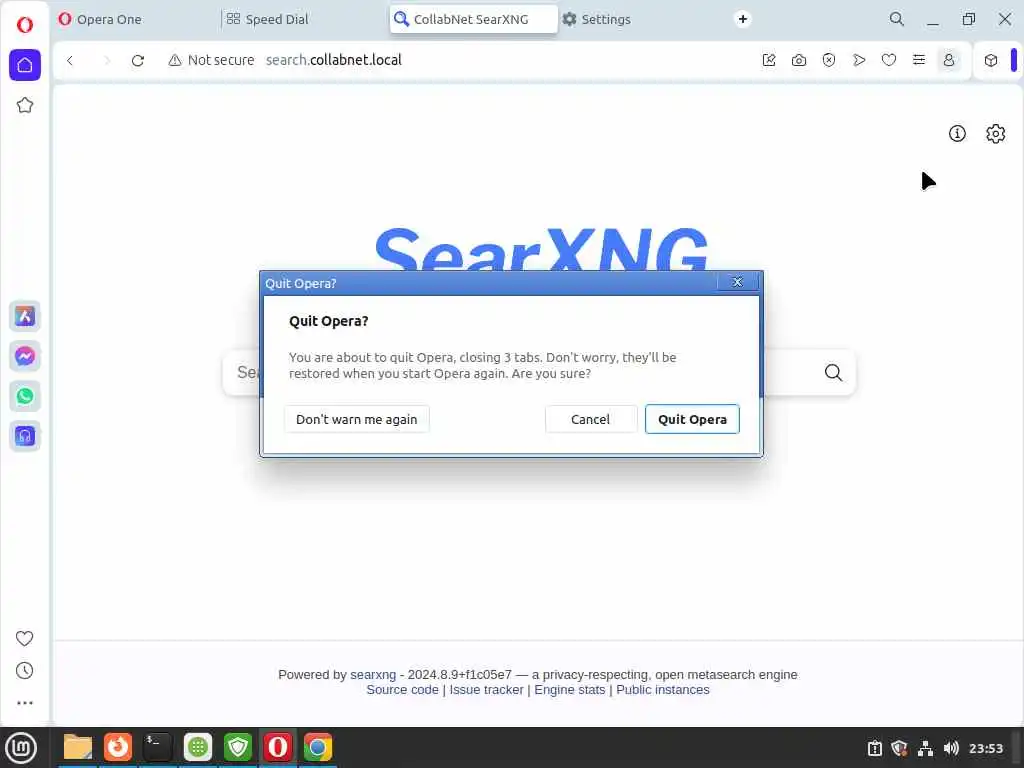Viewport: 1024px width, 768px height.
Task: Click the 23:53 clock in taskbar
Action: [985, 748]
